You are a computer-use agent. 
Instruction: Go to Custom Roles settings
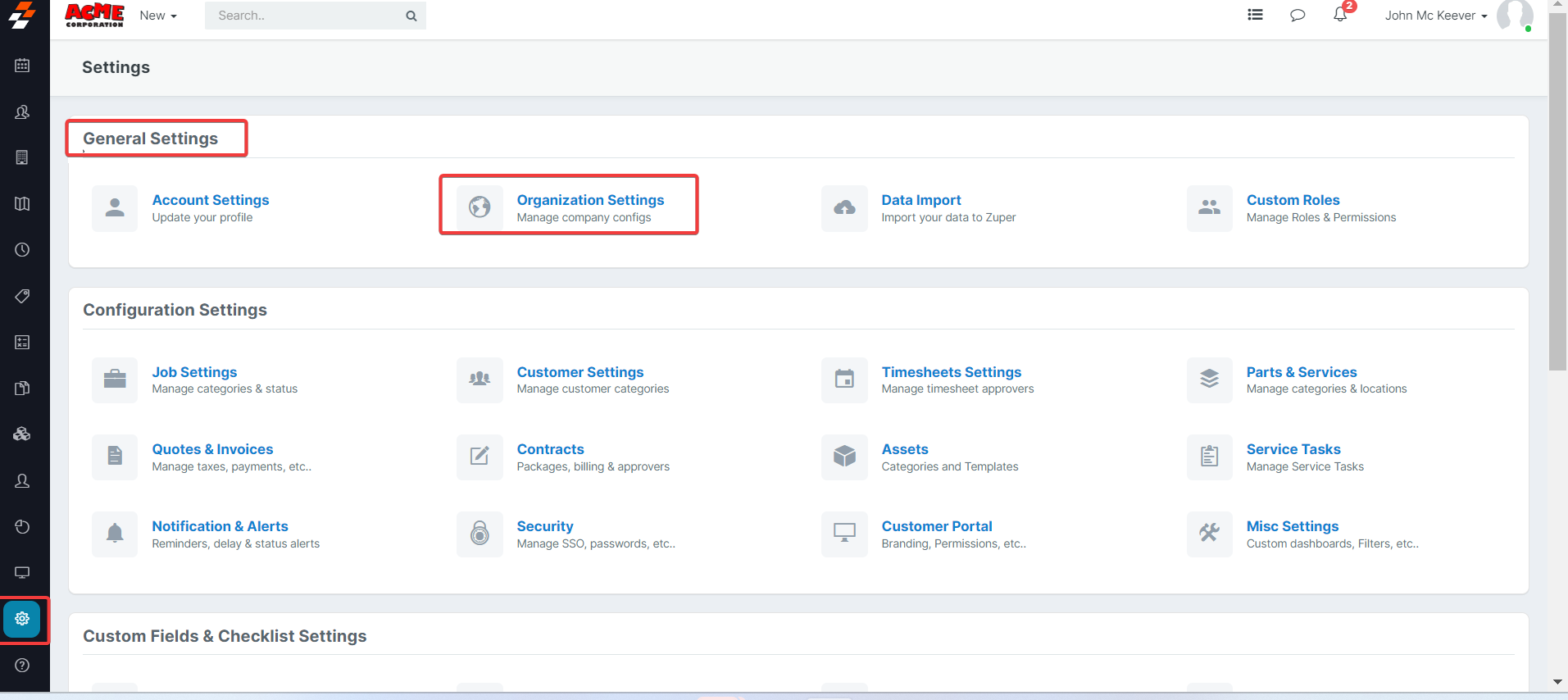(x=1293, y=200)
